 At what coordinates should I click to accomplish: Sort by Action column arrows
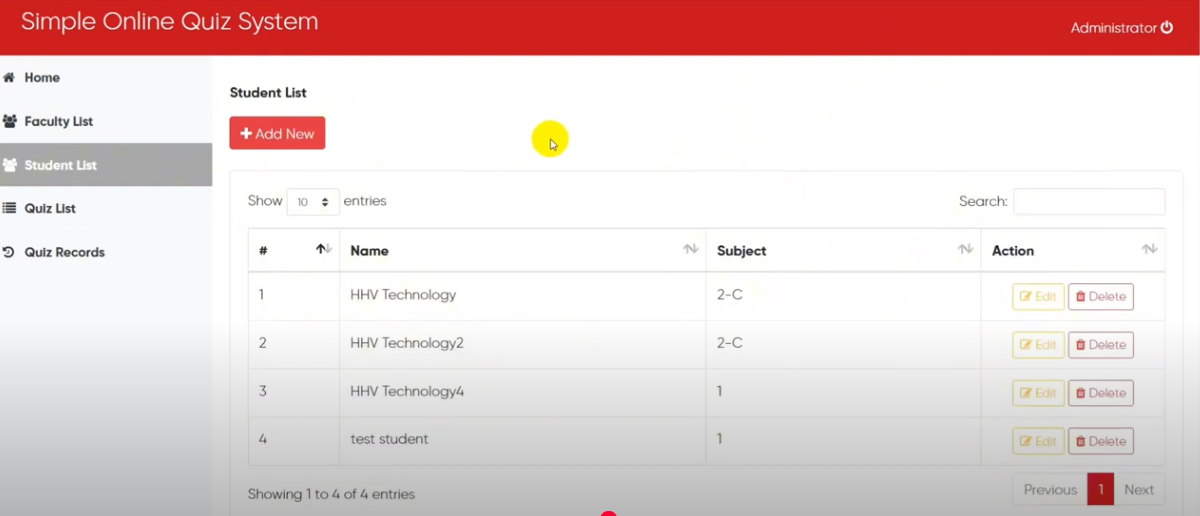point(1149,250)
